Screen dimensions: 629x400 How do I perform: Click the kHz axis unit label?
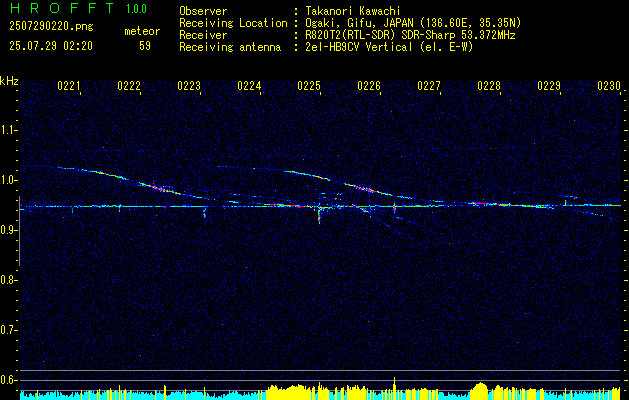coord(9,81)
